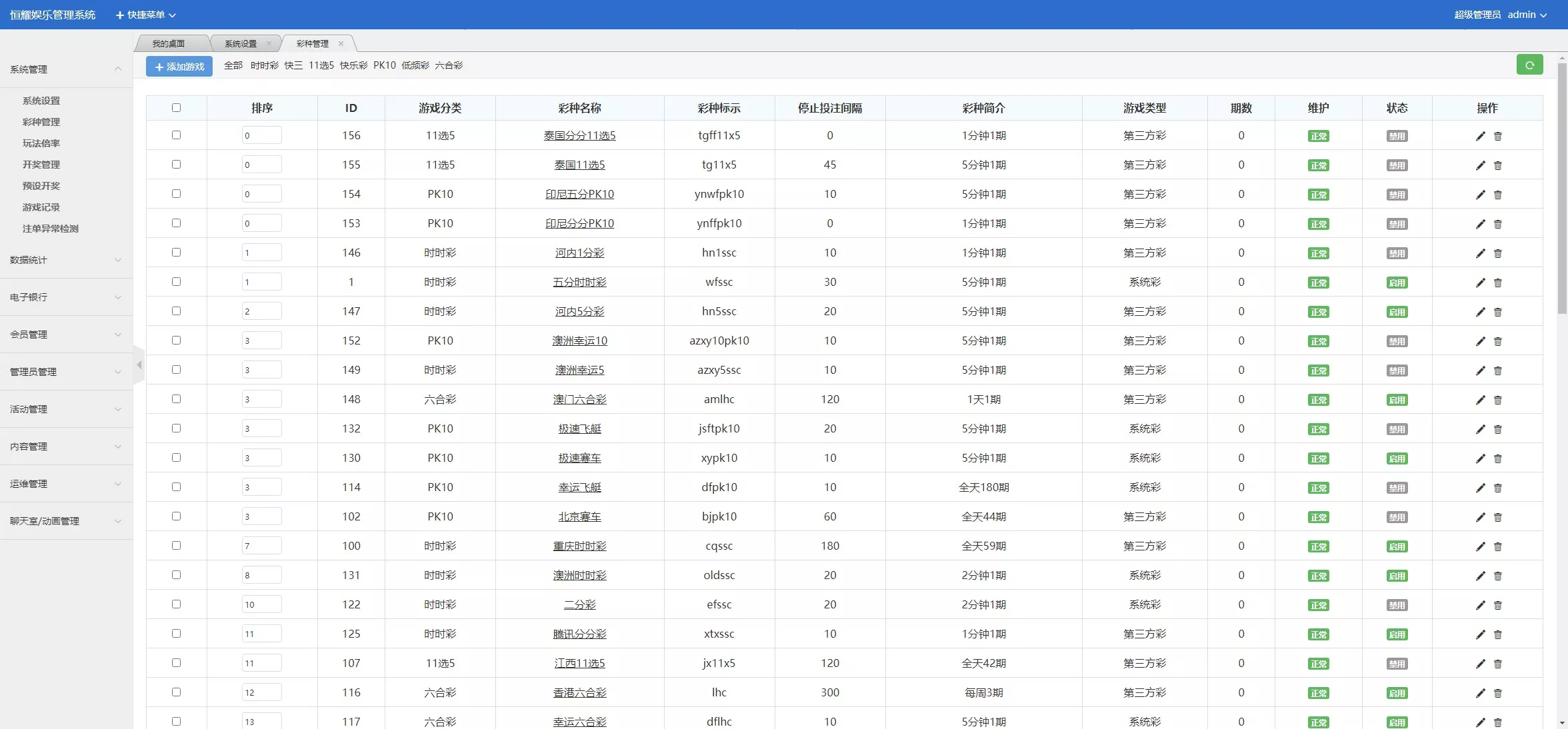Image resolution: width=1568 pixels, height=729 pixels.
Task: Check the checkbox for 澳门六合彩 row
Action: 176,399
